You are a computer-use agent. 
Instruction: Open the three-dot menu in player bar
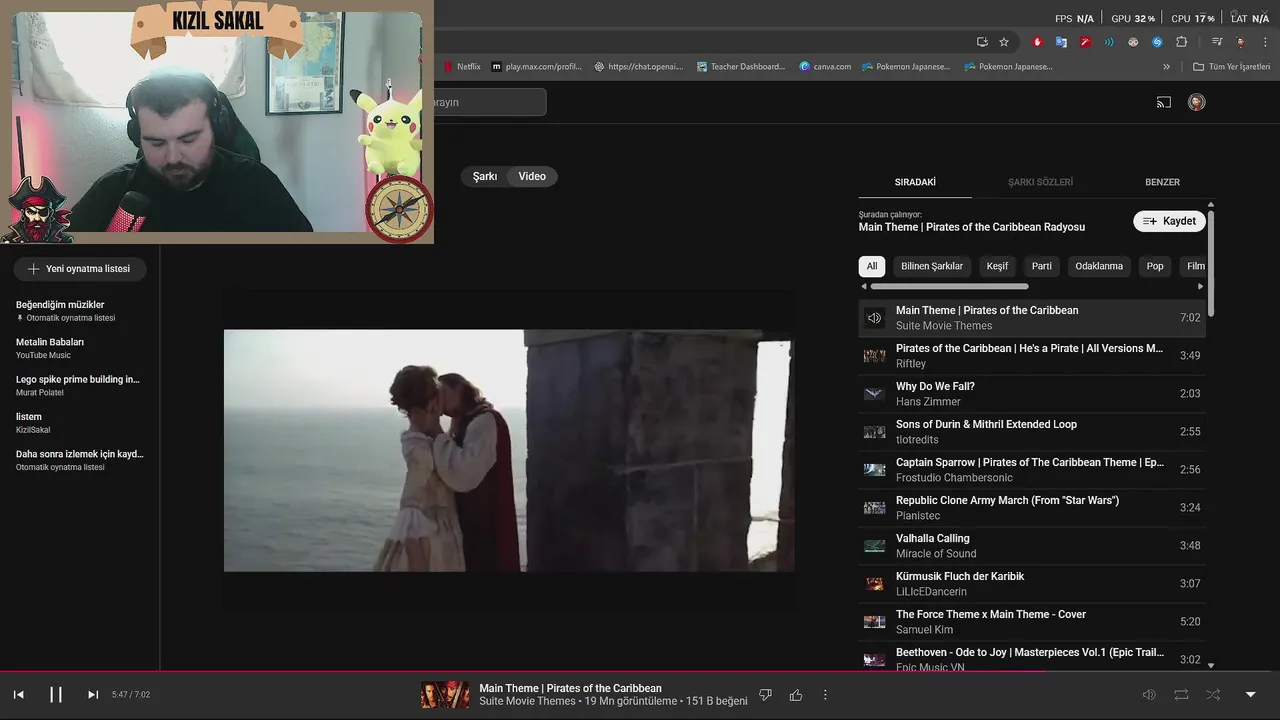click(825, 695)
